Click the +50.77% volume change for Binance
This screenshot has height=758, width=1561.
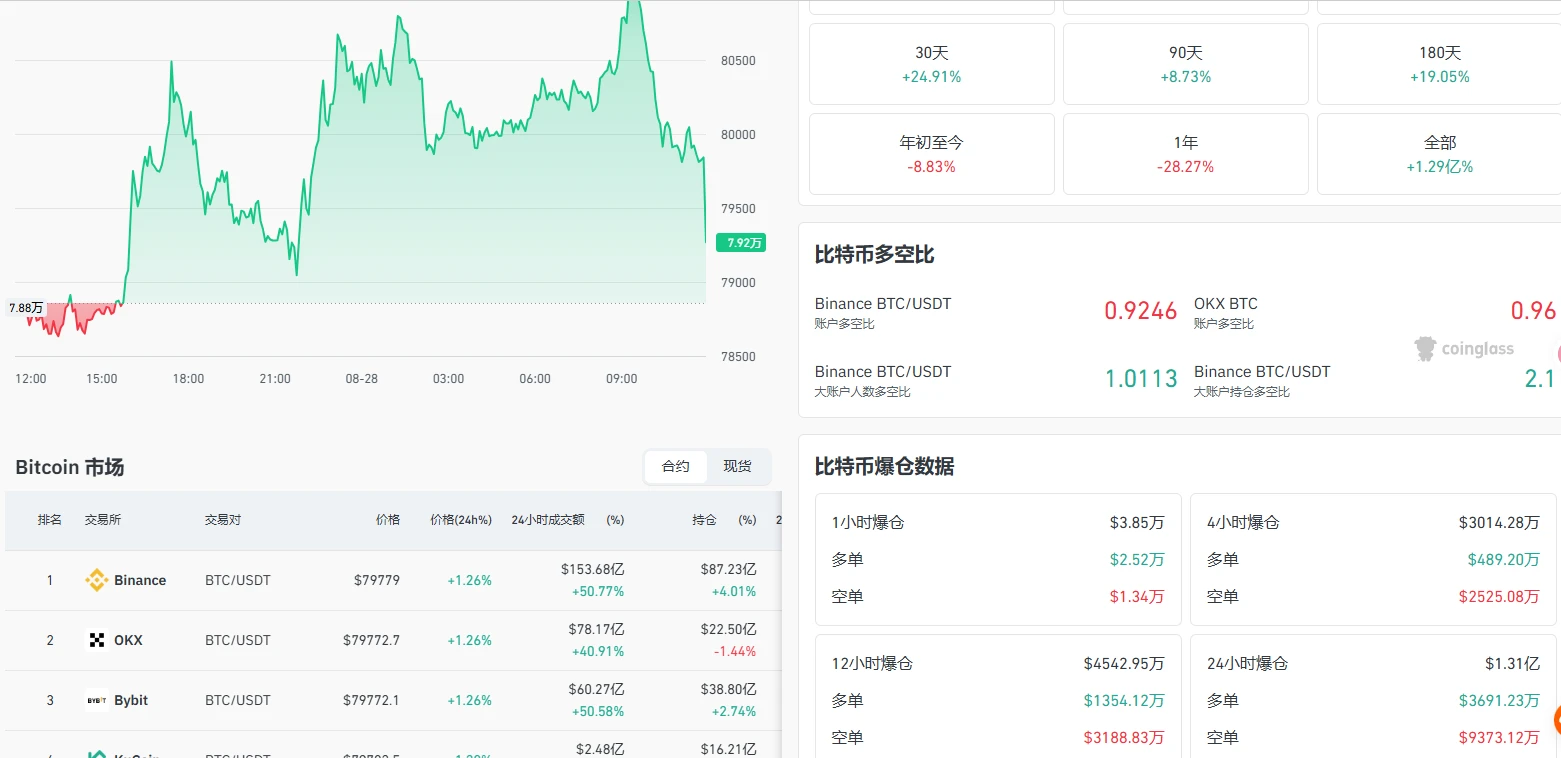pyautogui.click(x=598, y=591)
